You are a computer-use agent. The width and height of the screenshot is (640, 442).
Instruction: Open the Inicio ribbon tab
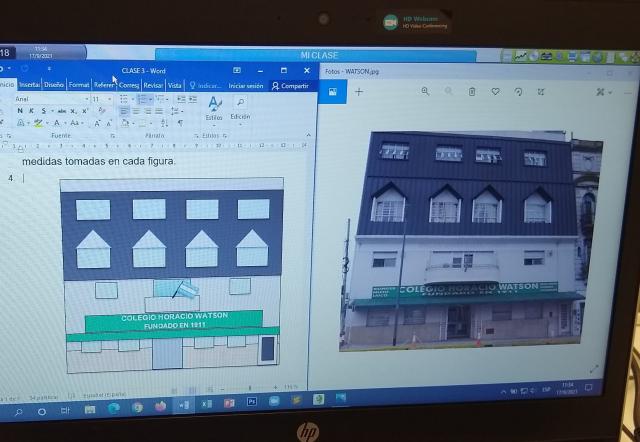coord(7,84)
